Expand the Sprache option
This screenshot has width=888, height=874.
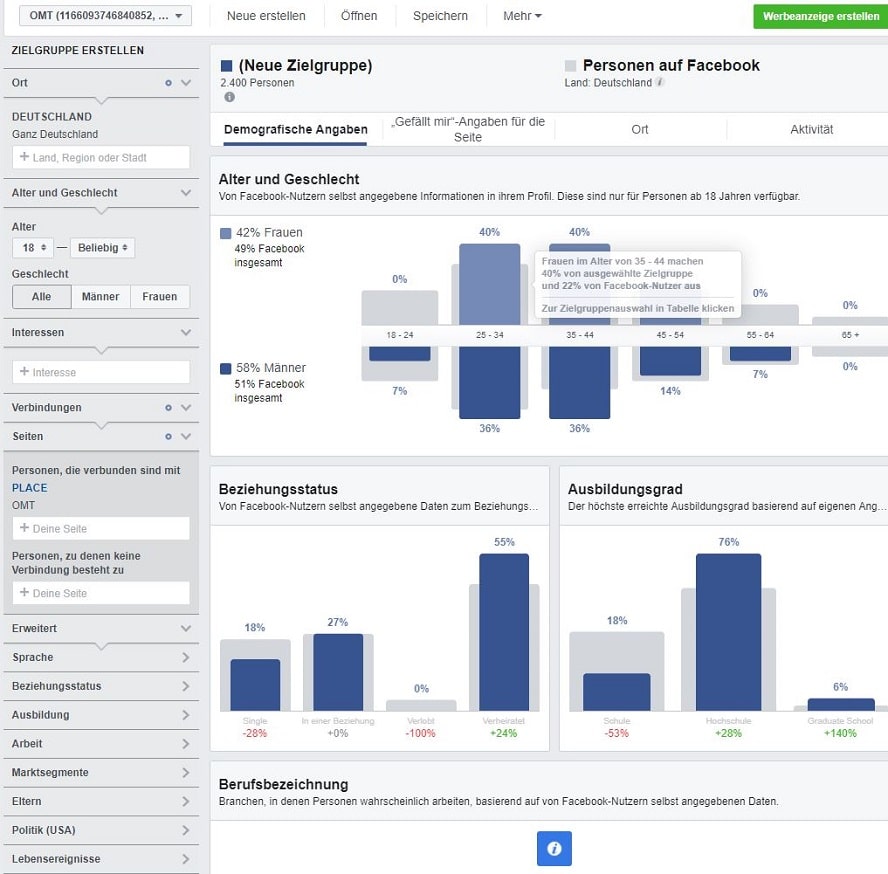[x=101, y=658]
